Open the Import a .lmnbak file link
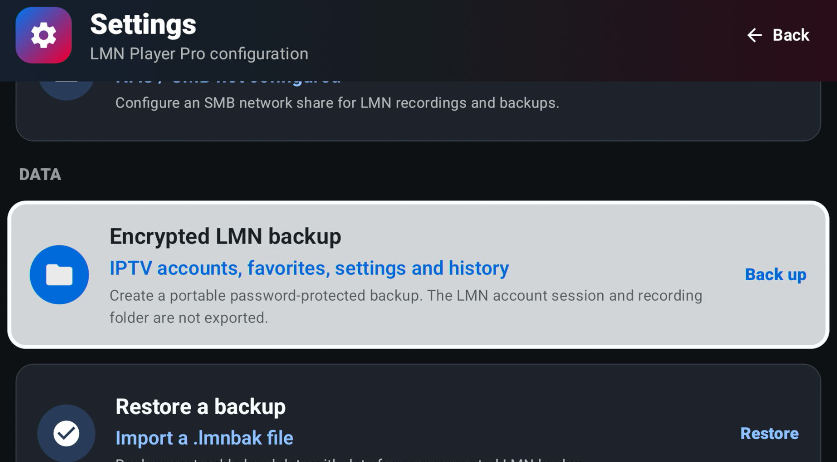The height and width of the screenshot is (462, 837). pos(204,438)
